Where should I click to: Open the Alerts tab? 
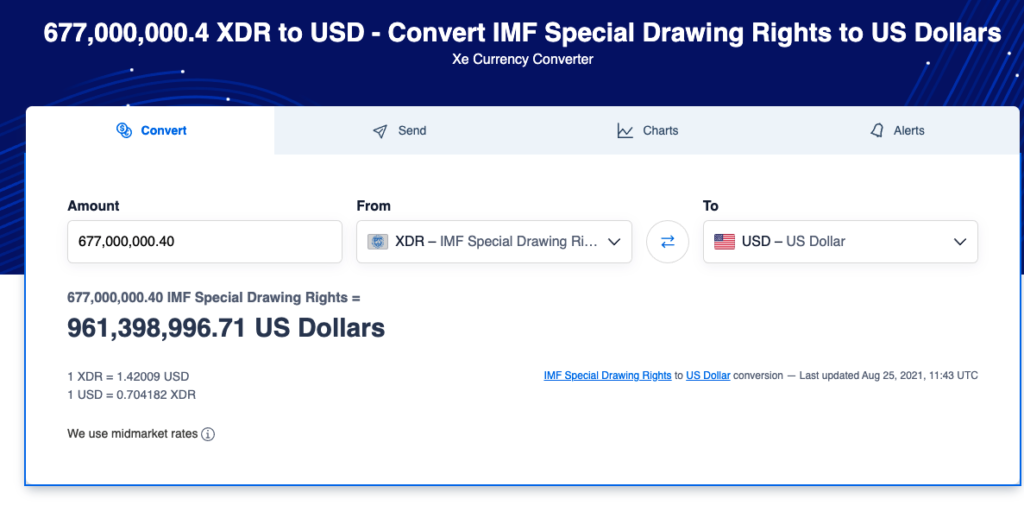coord(895,131)
